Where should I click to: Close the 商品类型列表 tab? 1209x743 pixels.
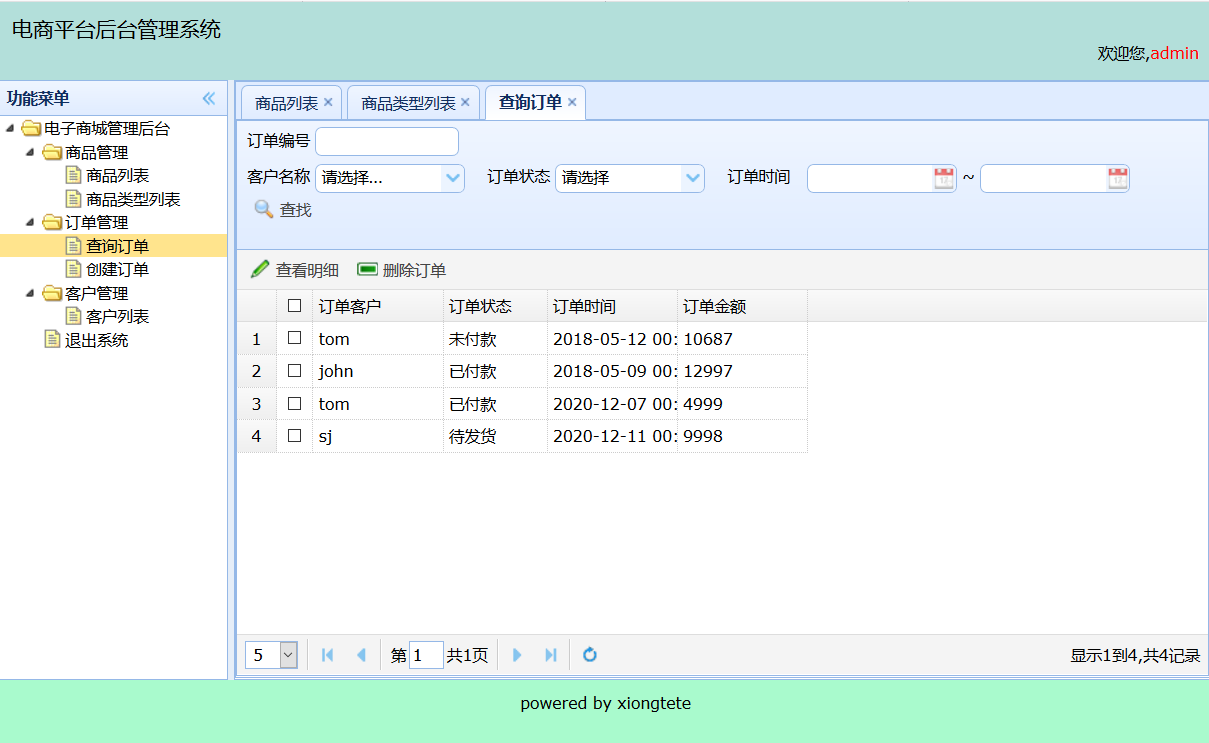coord(465,102)
